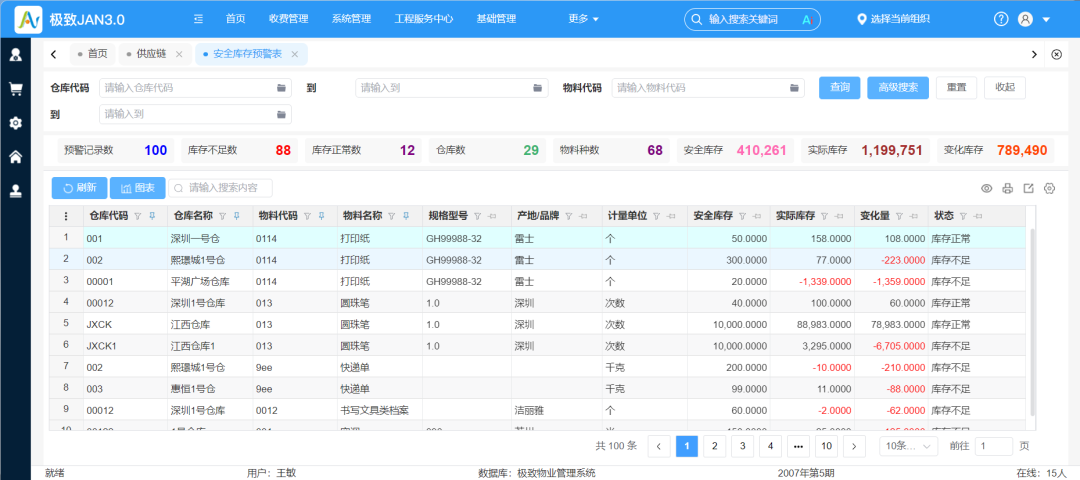Open the 首页 top menu

click(236, 19)
